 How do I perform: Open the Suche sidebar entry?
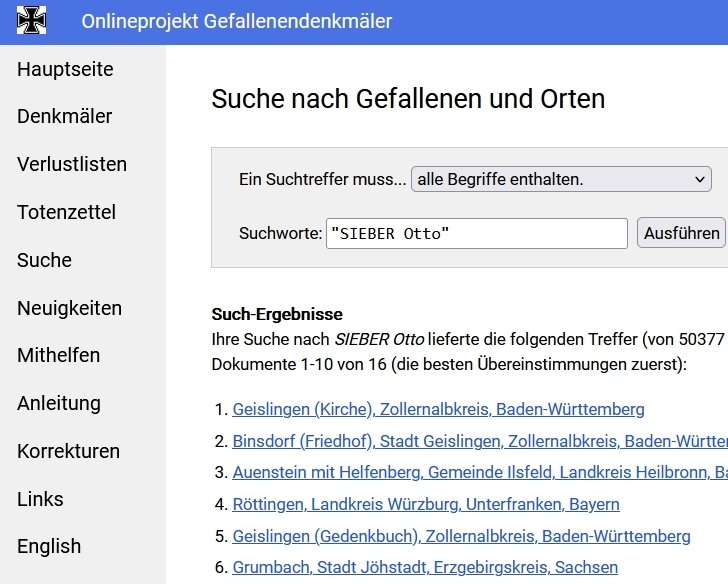click(x=44, y=260)
